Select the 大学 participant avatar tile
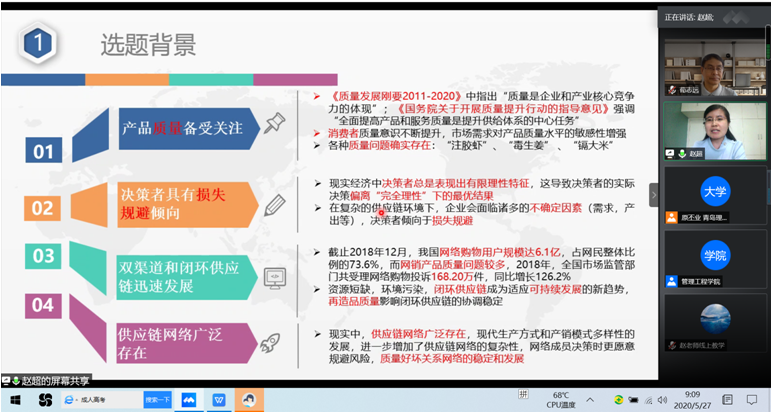Image resolution: width=771 pixels, height=414 pixels. (714, 191)
